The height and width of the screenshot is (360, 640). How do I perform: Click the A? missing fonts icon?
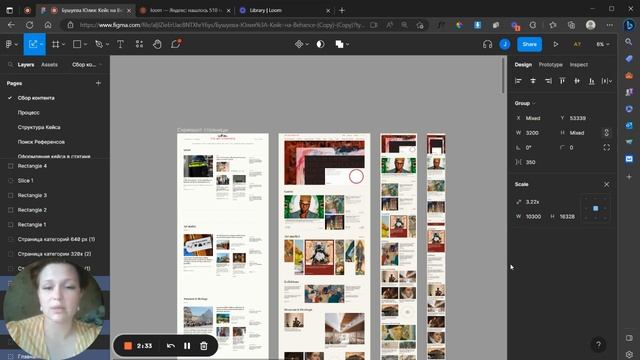577,44
